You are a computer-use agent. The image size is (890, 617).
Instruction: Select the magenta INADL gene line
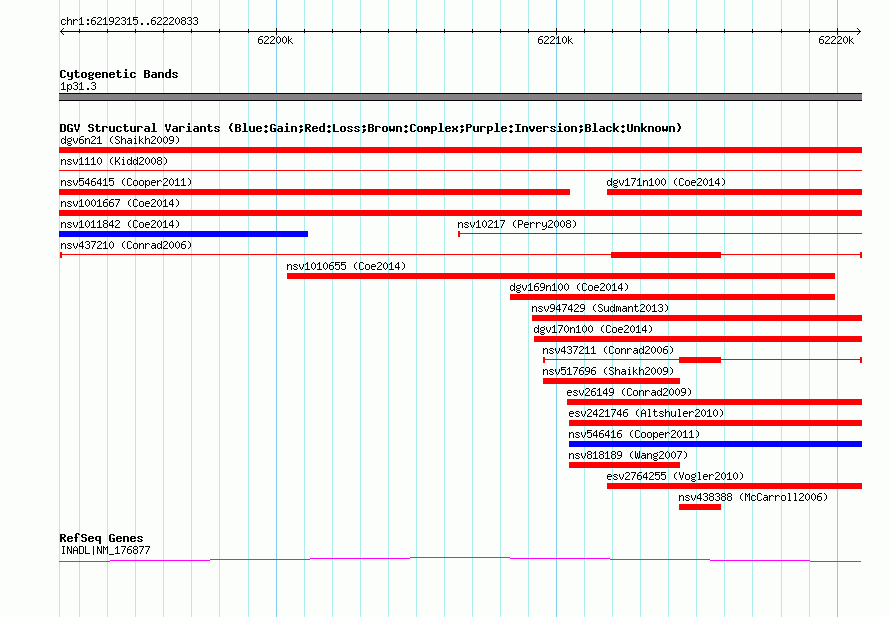coord(460,560)
